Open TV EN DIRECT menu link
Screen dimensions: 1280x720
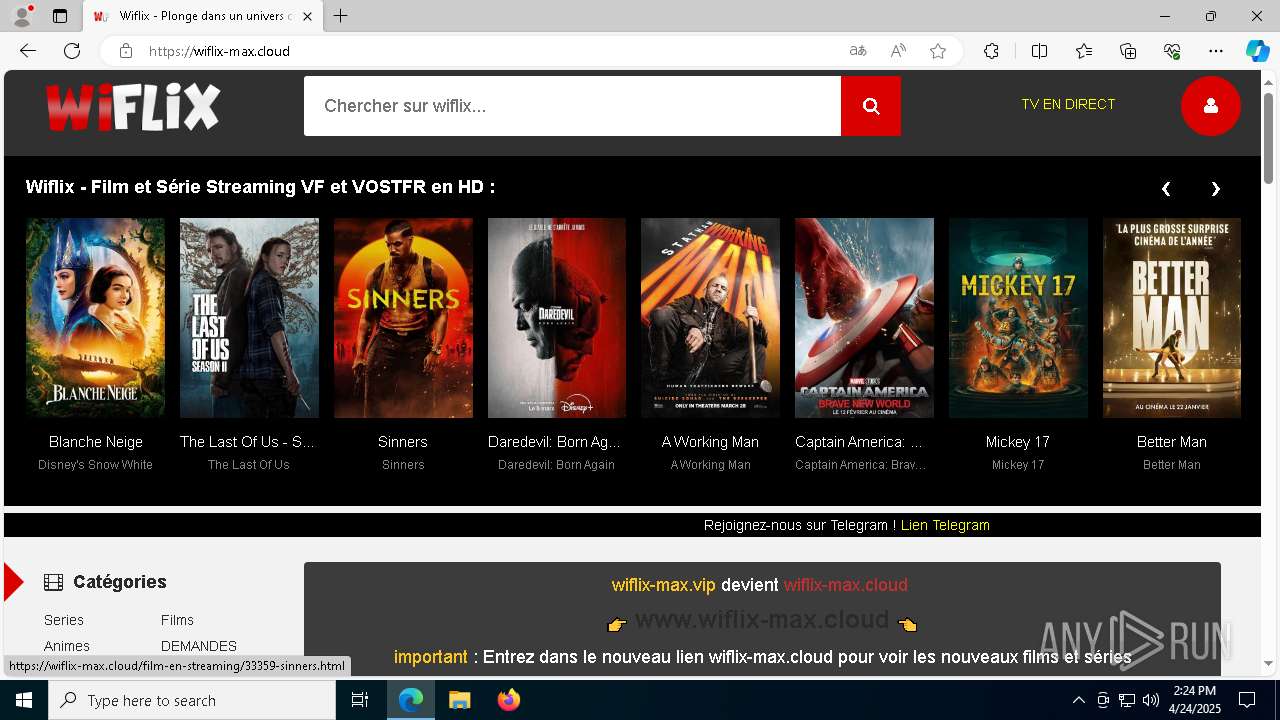coord(1068,104)
